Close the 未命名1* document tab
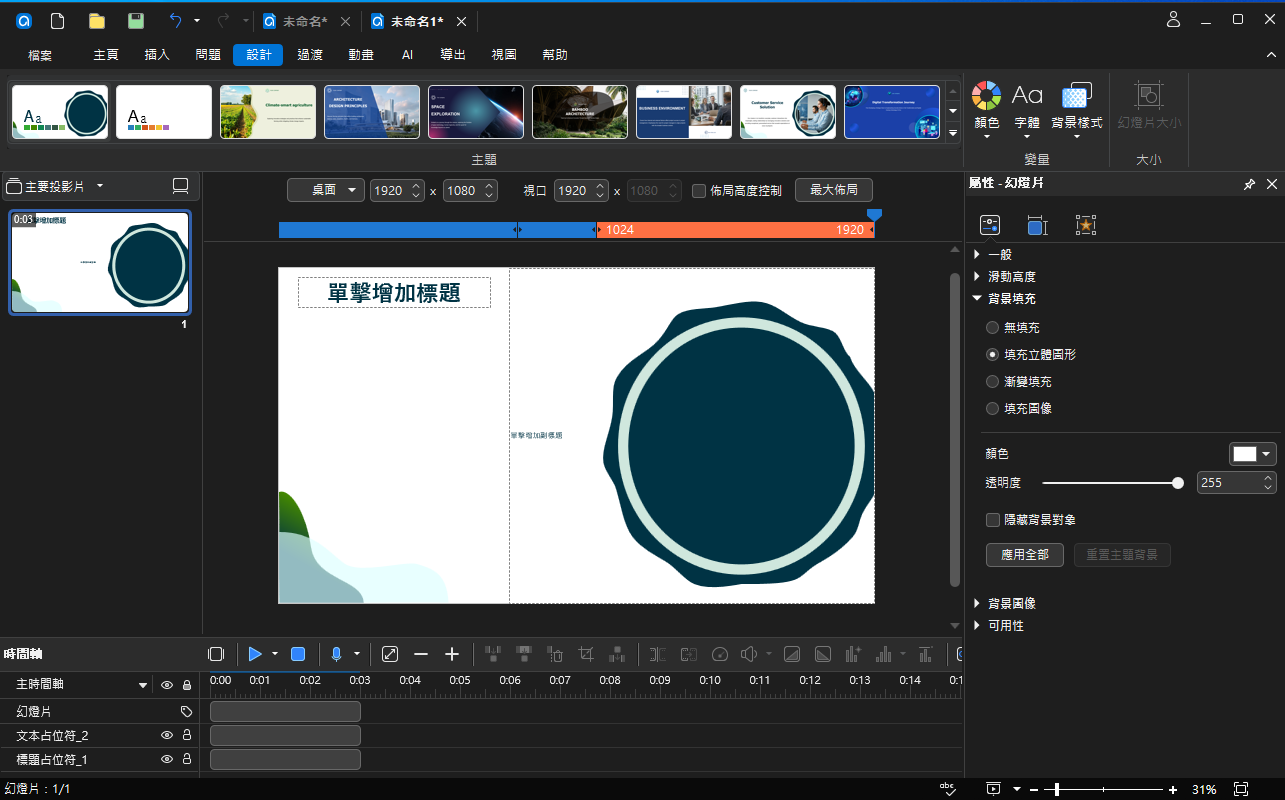 pyautogui.click(x=461, y=21)
